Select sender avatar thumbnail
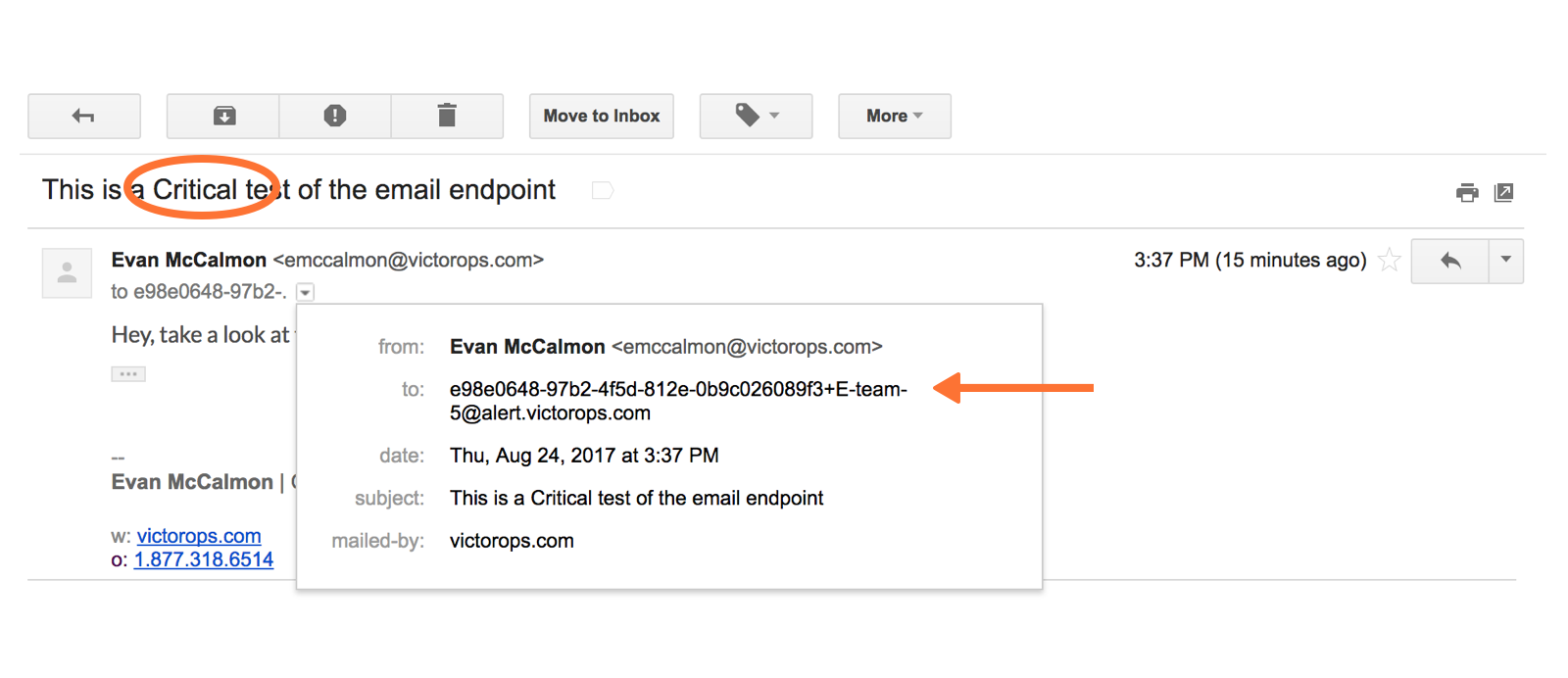1568x678 pixels. pos(67,272)
